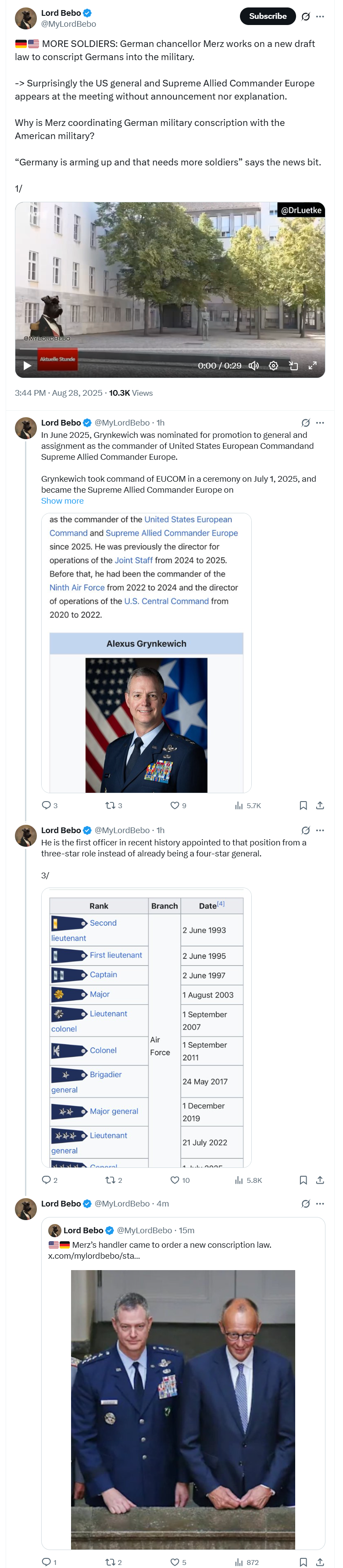343x1568 pixels.
Task: Expand the reply with Show more
Action: click(x=63, y=500)
